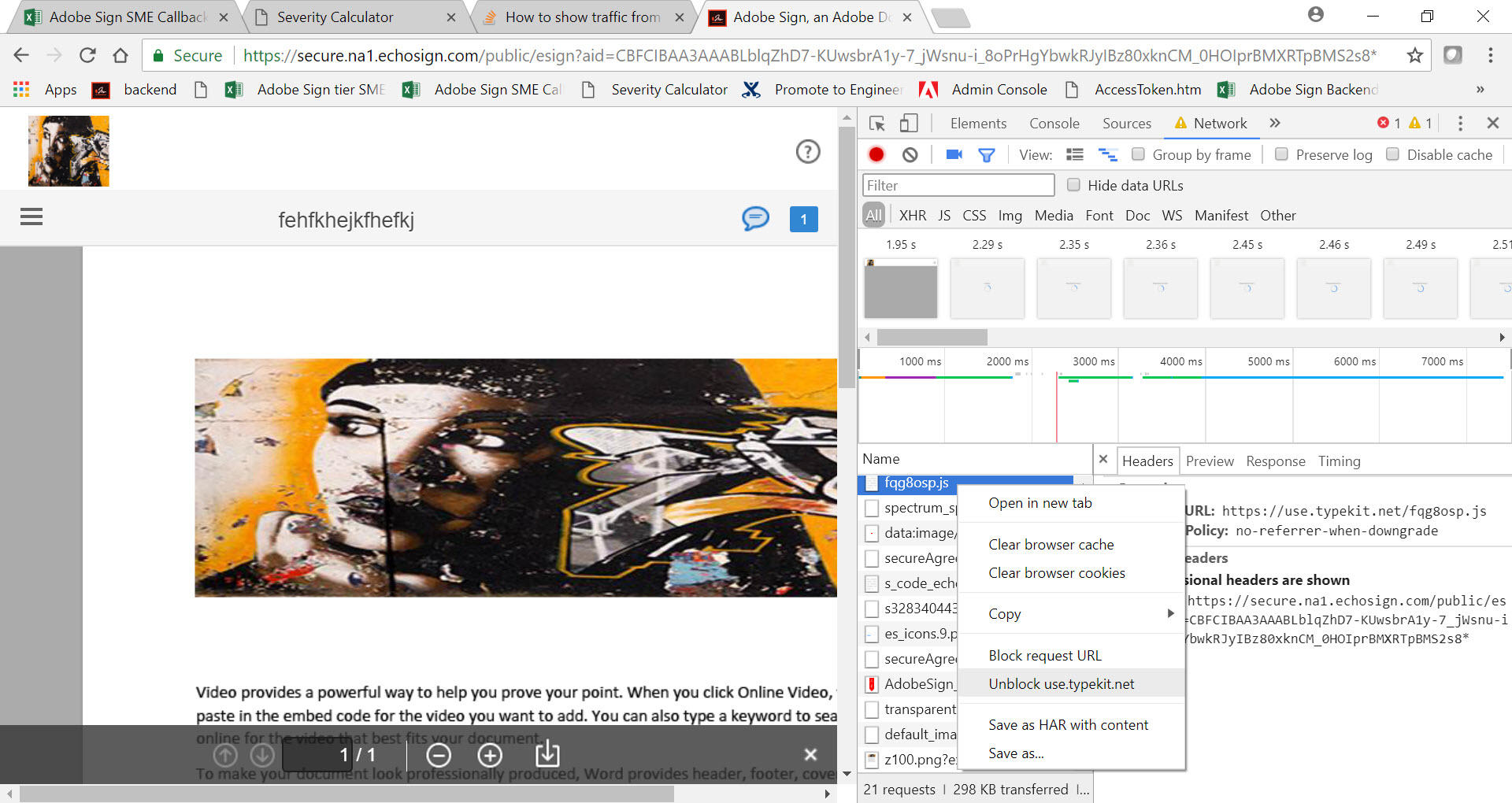Image resolution: width=1512 pixels, height=803 pixels.
Task: Check Hide data URLs
Action: point(1073,185)
